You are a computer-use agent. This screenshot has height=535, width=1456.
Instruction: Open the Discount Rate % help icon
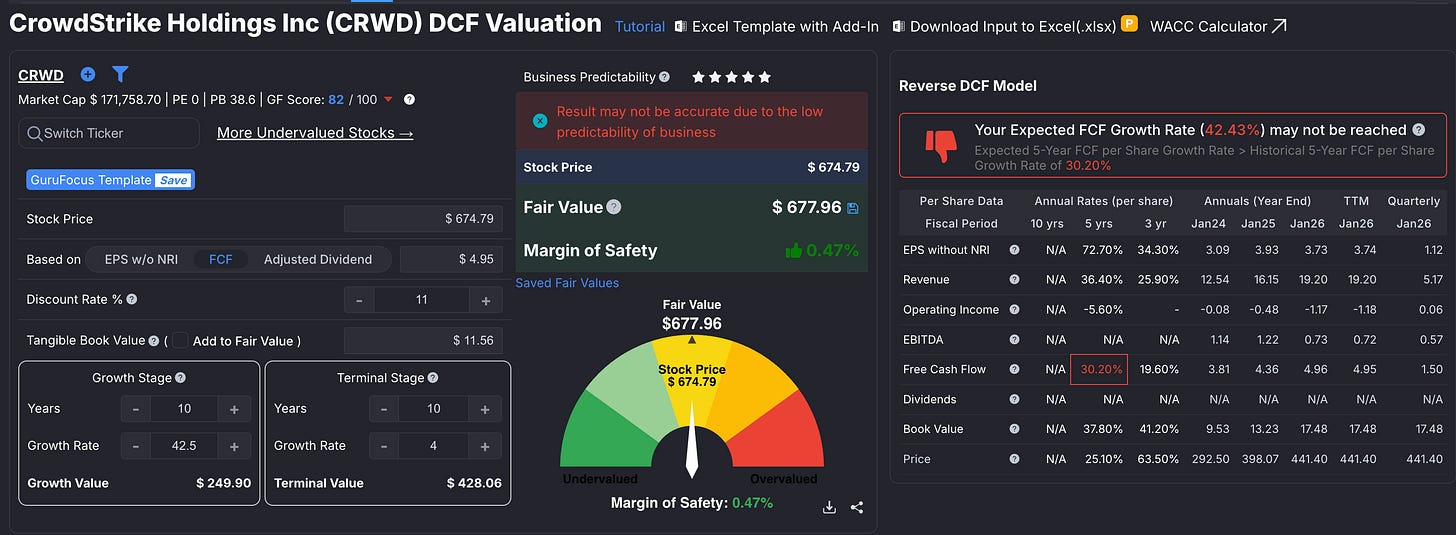pyautogui.click(x=132, y=299)
